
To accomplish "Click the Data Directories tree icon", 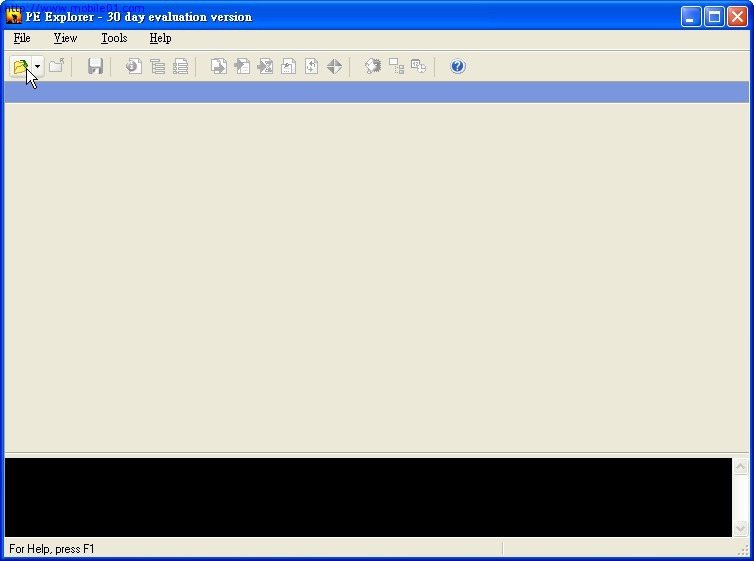I will [157, 66].
